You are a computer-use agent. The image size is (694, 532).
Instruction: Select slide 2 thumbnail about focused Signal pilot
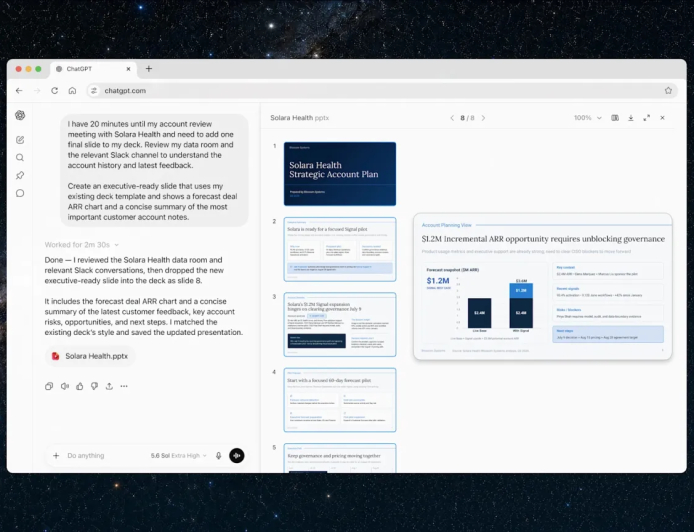point(340,249)
